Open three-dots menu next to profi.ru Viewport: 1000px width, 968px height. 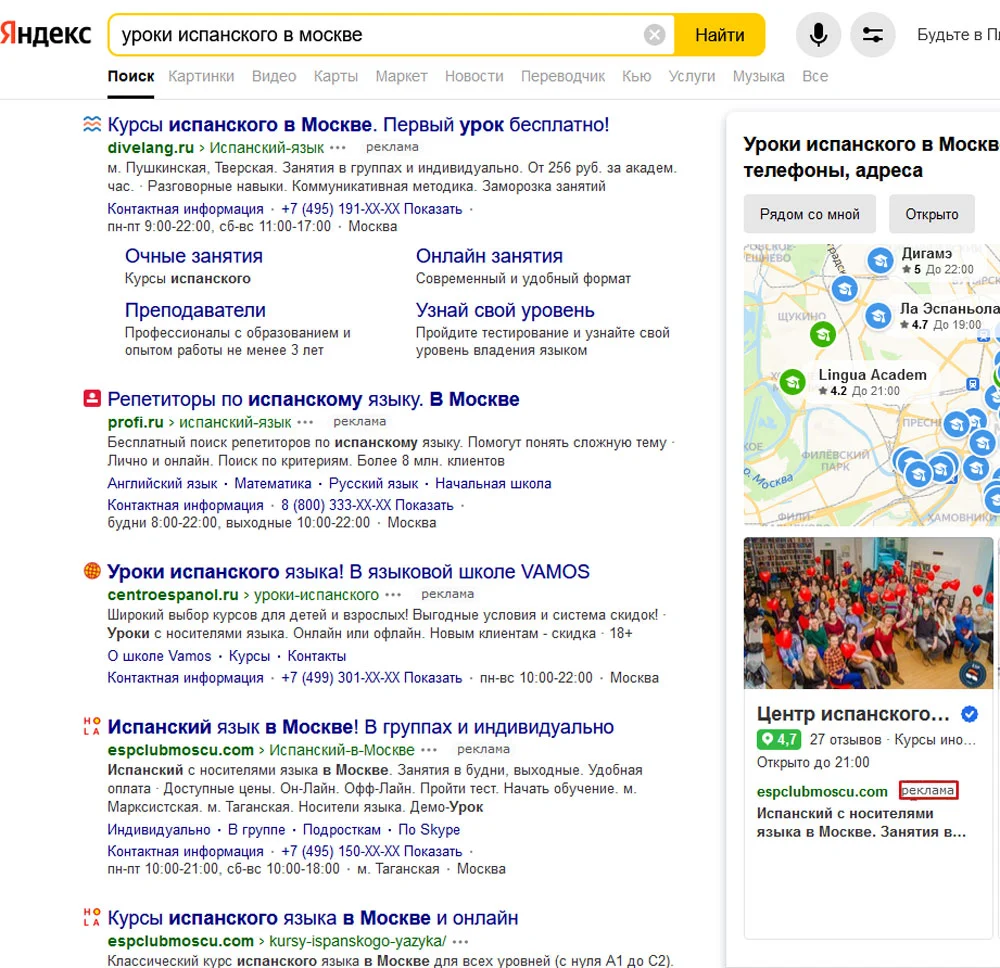coord(305,422)
